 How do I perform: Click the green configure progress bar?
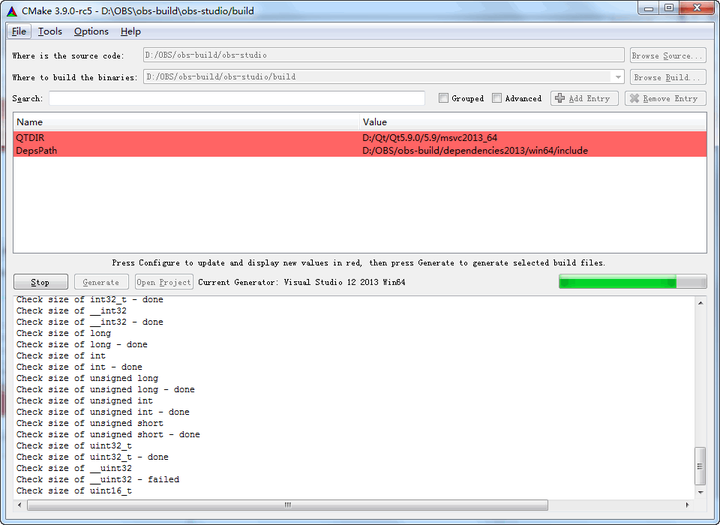pos(632,282)
